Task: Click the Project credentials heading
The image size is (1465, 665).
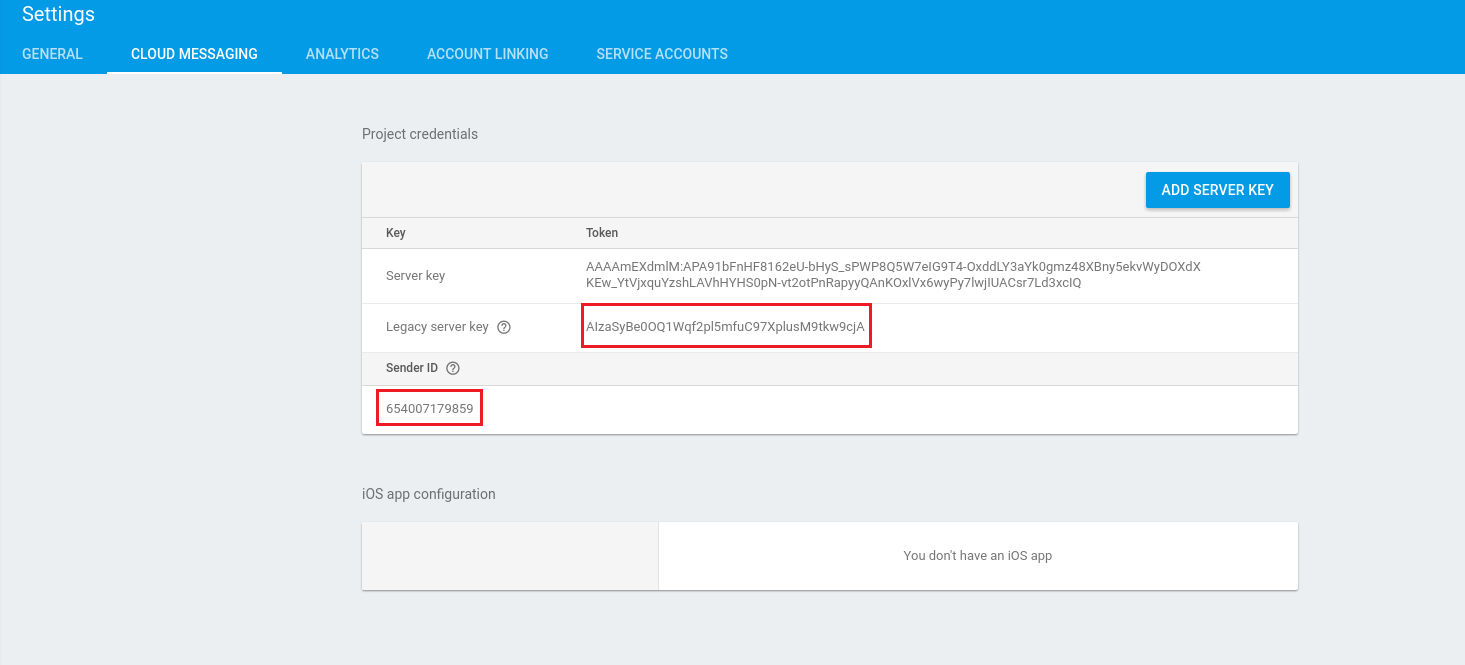Action: pos(420,134)
